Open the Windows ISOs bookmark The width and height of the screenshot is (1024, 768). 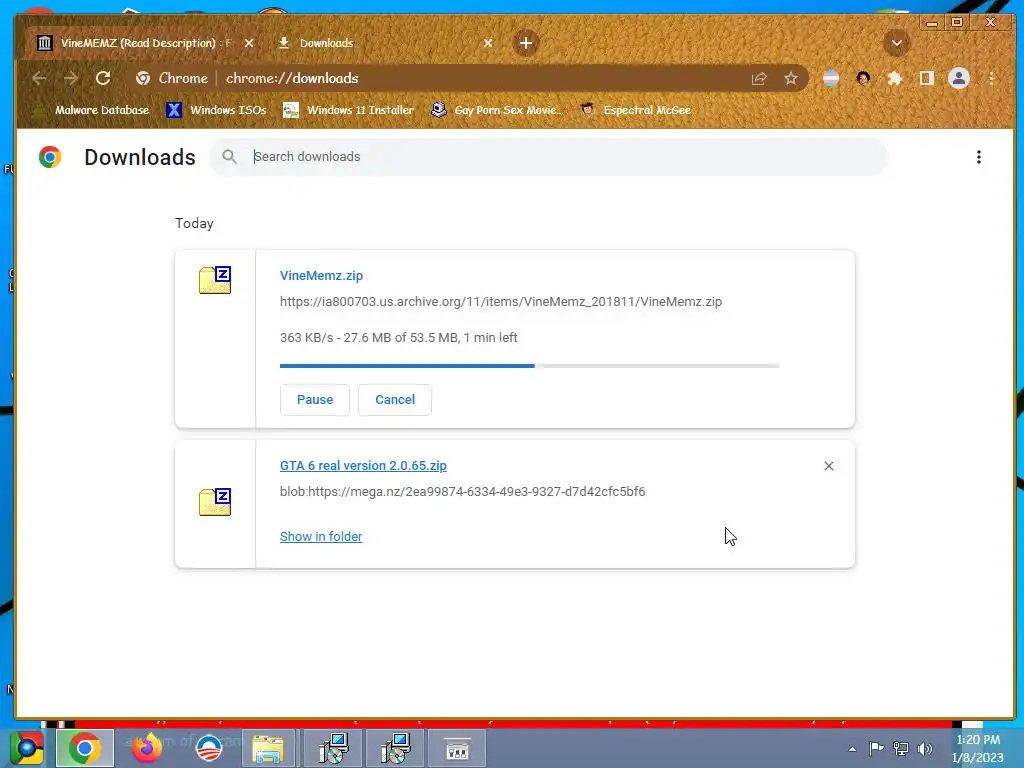(x=217, y=110)
